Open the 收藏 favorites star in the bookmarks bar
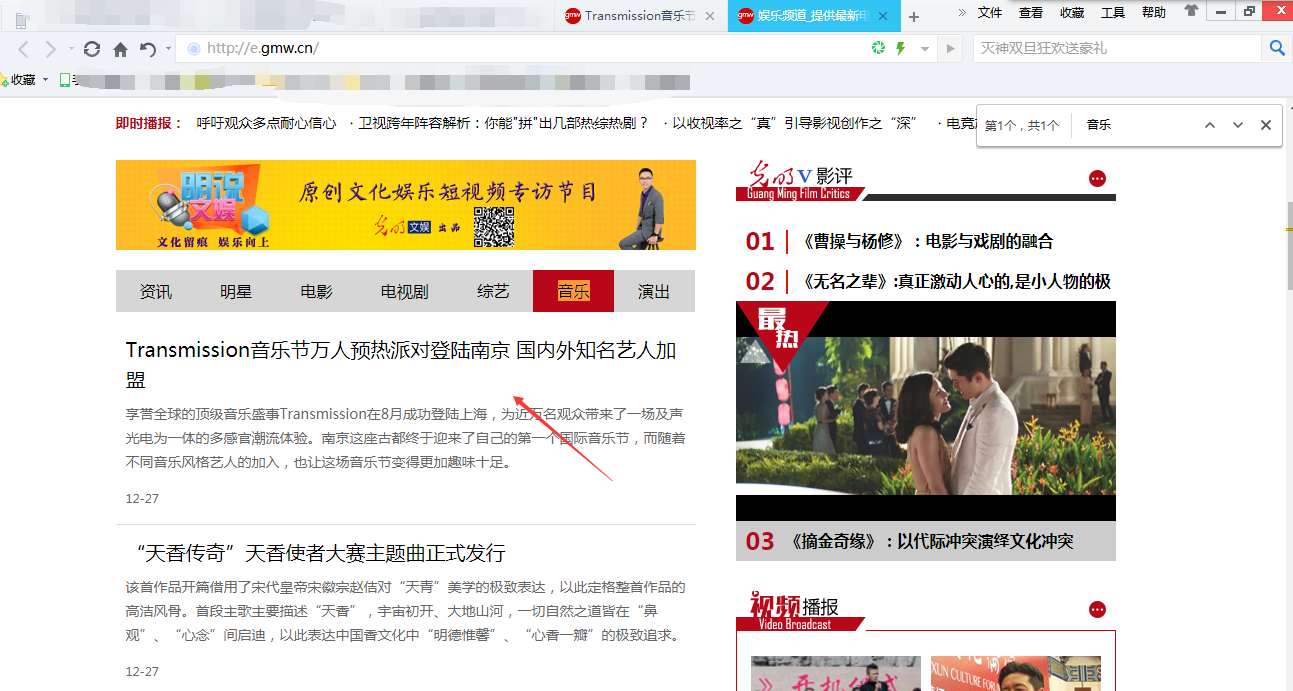The width and height of the screenshot is (1293, 691). pyautogui.click(x=4, y=80)
